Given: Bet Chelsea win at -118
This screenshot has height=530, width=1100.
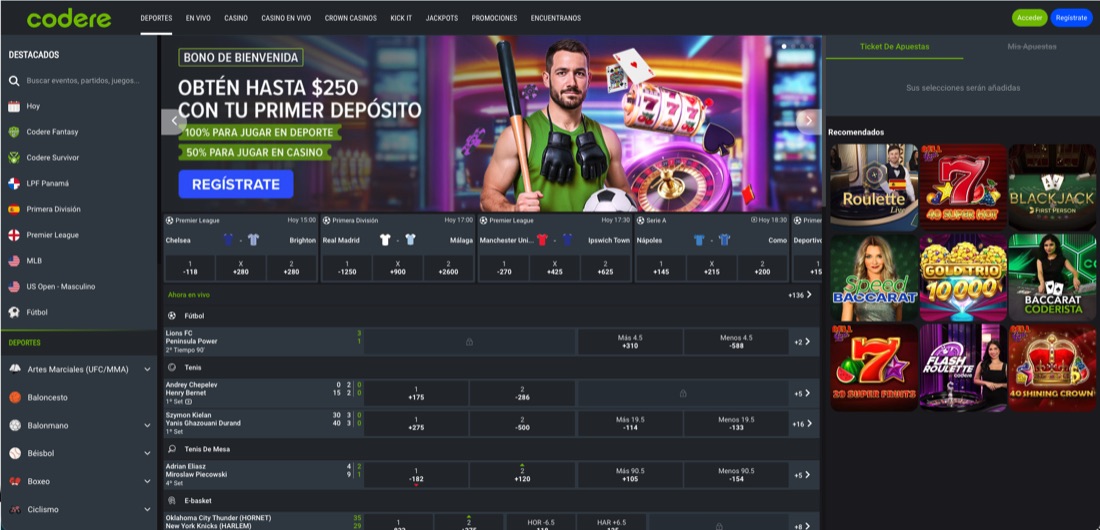Looking at the screenshot, I should click(189, 268).
